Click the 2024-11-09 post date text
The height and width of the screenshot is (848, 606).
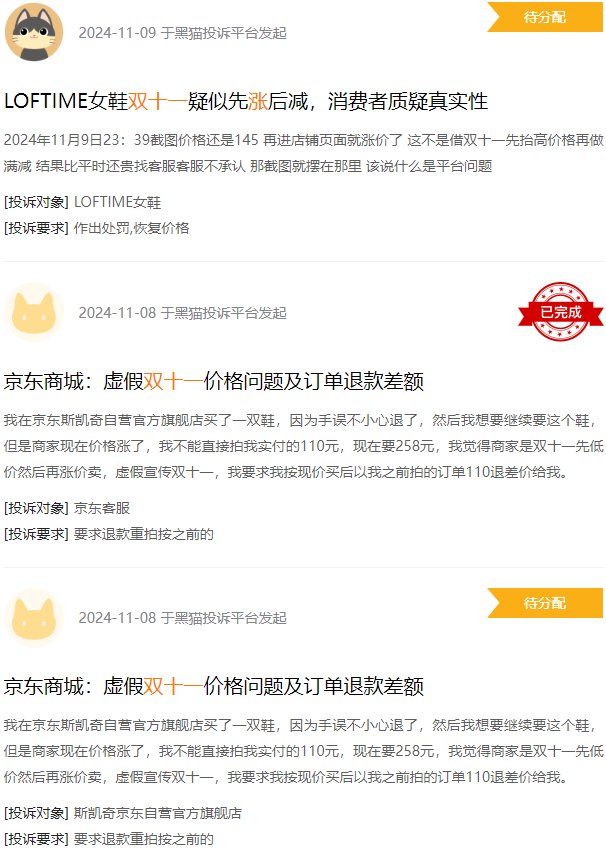[182, 33]
